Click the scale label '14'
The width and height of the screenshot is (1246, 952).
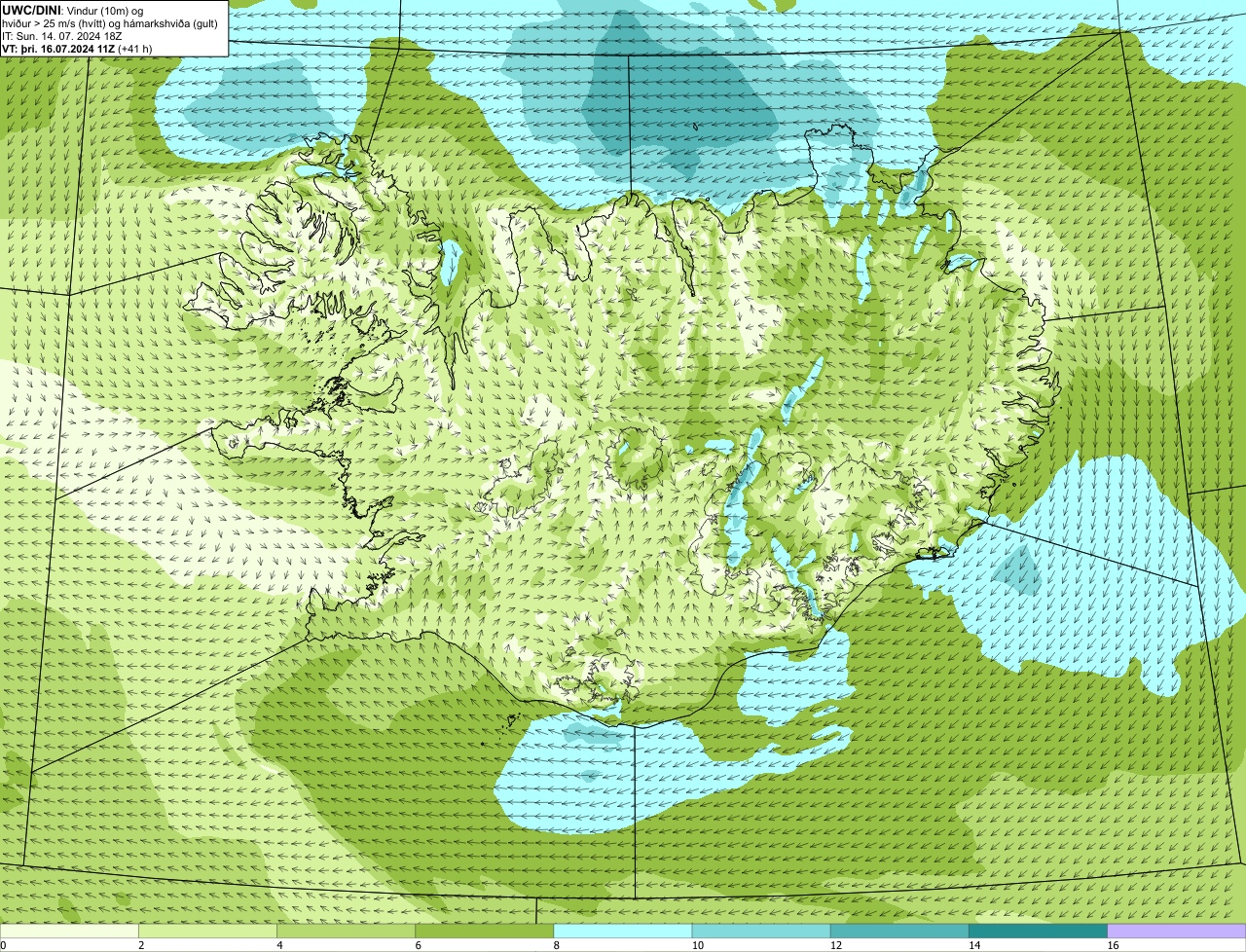pos(974,945)
